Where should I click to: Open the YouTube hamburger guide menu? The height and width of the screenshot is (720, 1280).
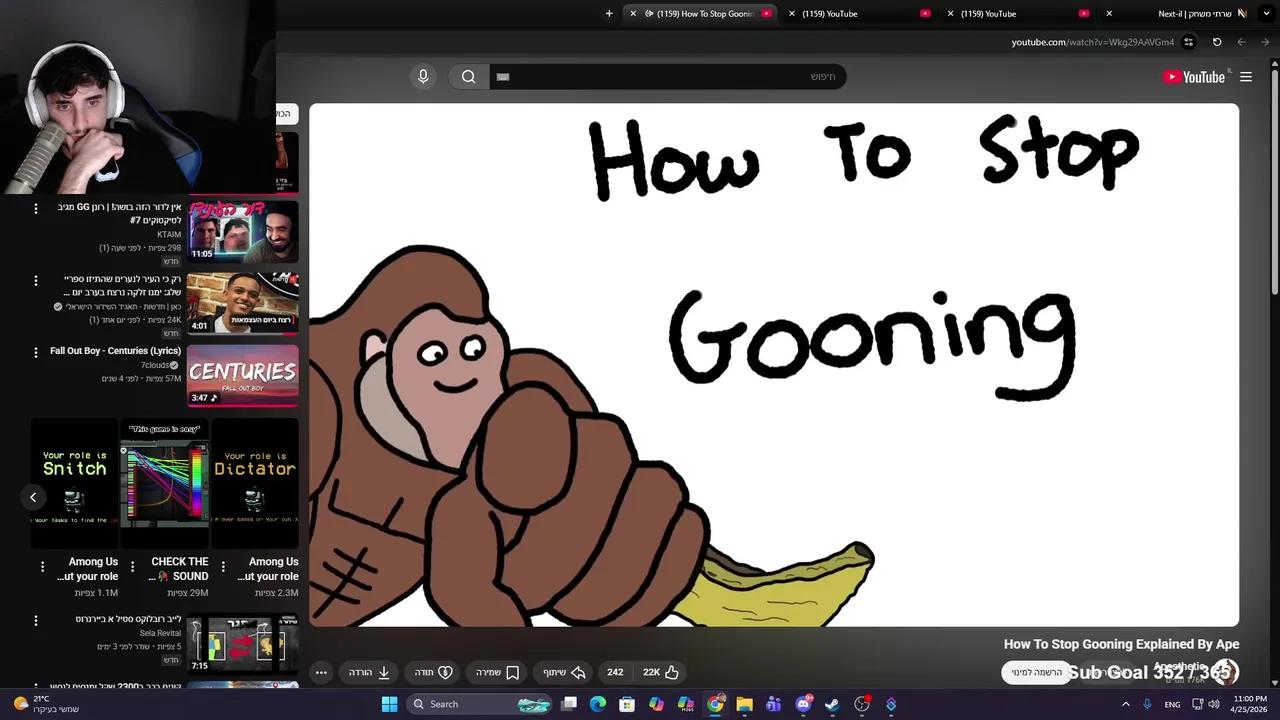click(x=1246, y=77)
